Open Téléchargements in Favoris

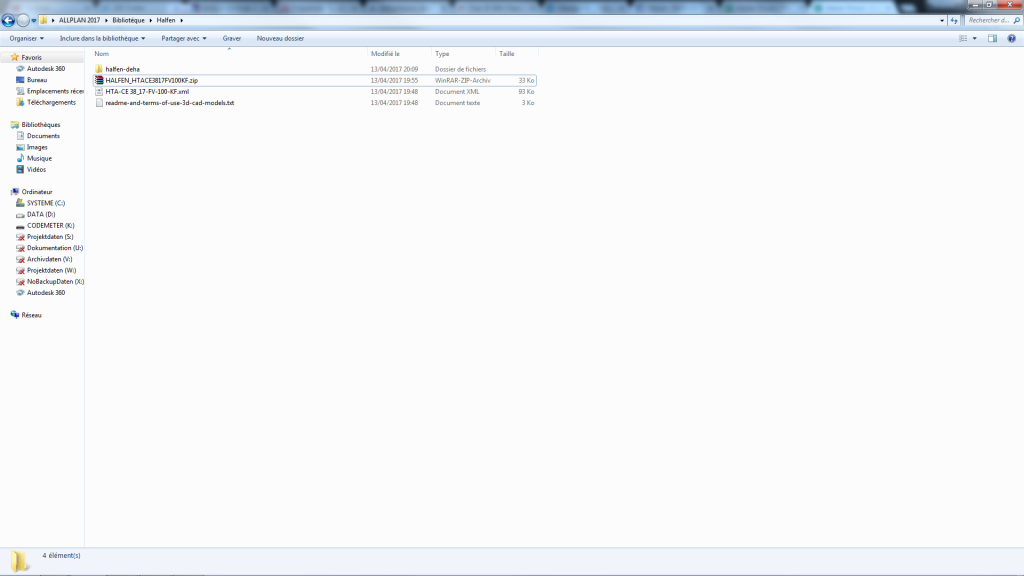pyautogui.click(x=51, y=102)
